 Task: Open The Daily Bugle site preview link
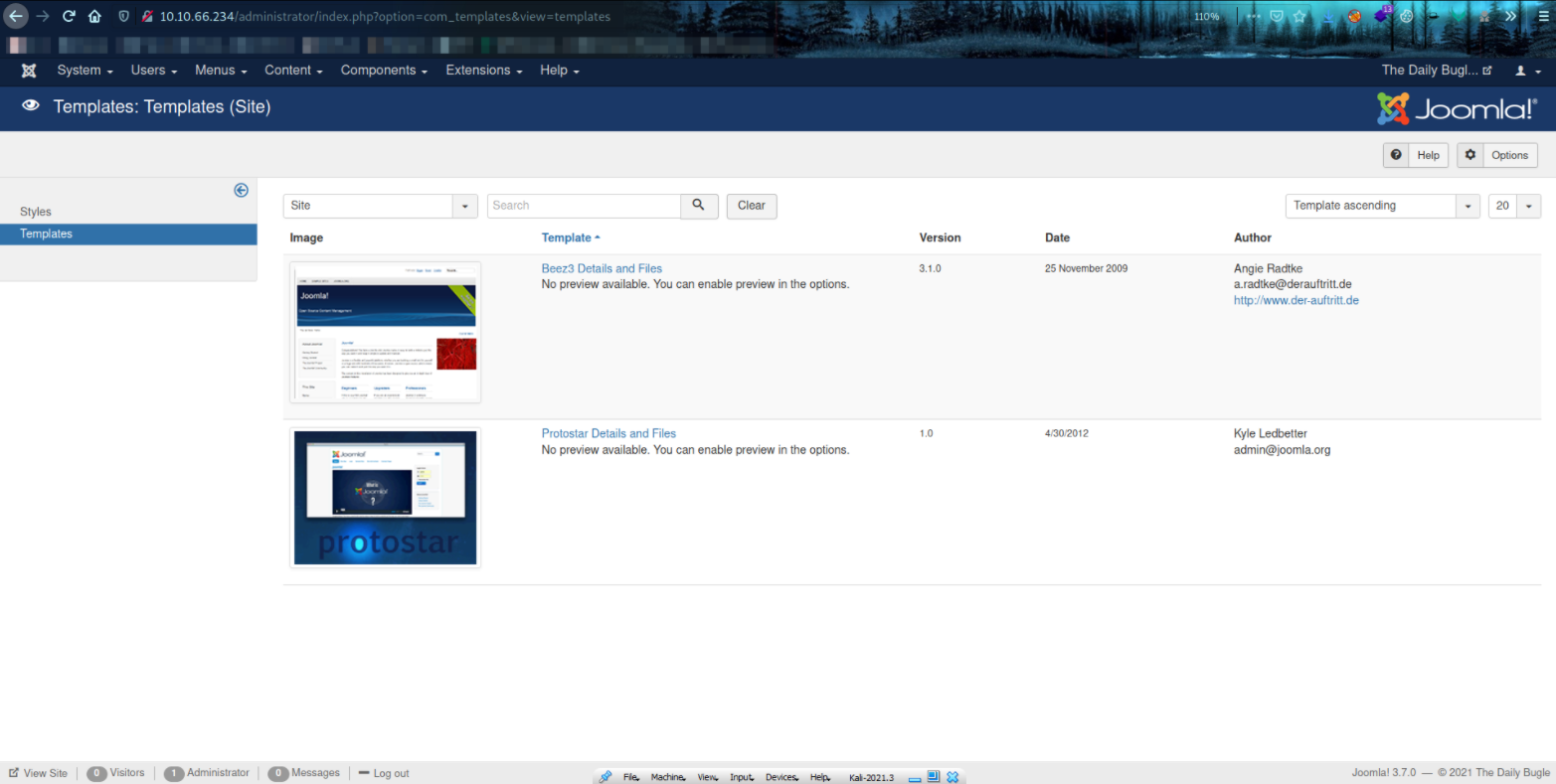coord(1437,71)
